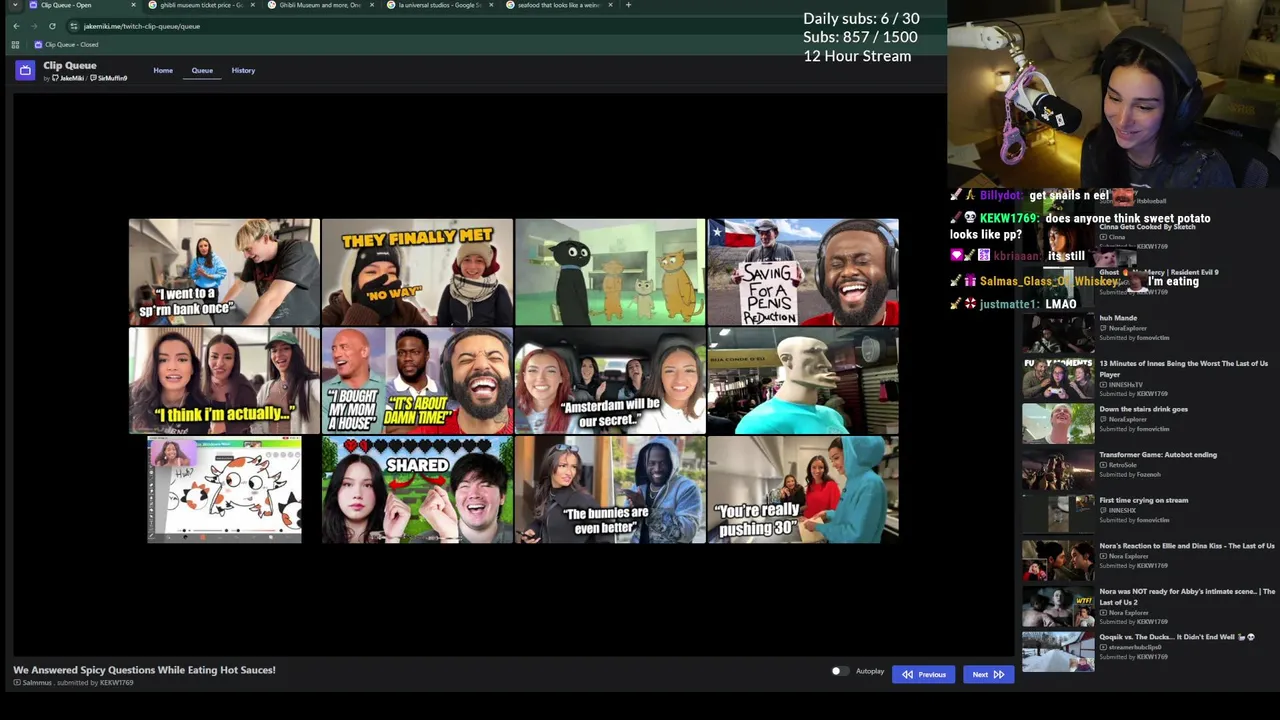Open the bookmarks apps grid icon
Image resolution: width=1280 pixels, height=720 pixels.
(15, 45)
